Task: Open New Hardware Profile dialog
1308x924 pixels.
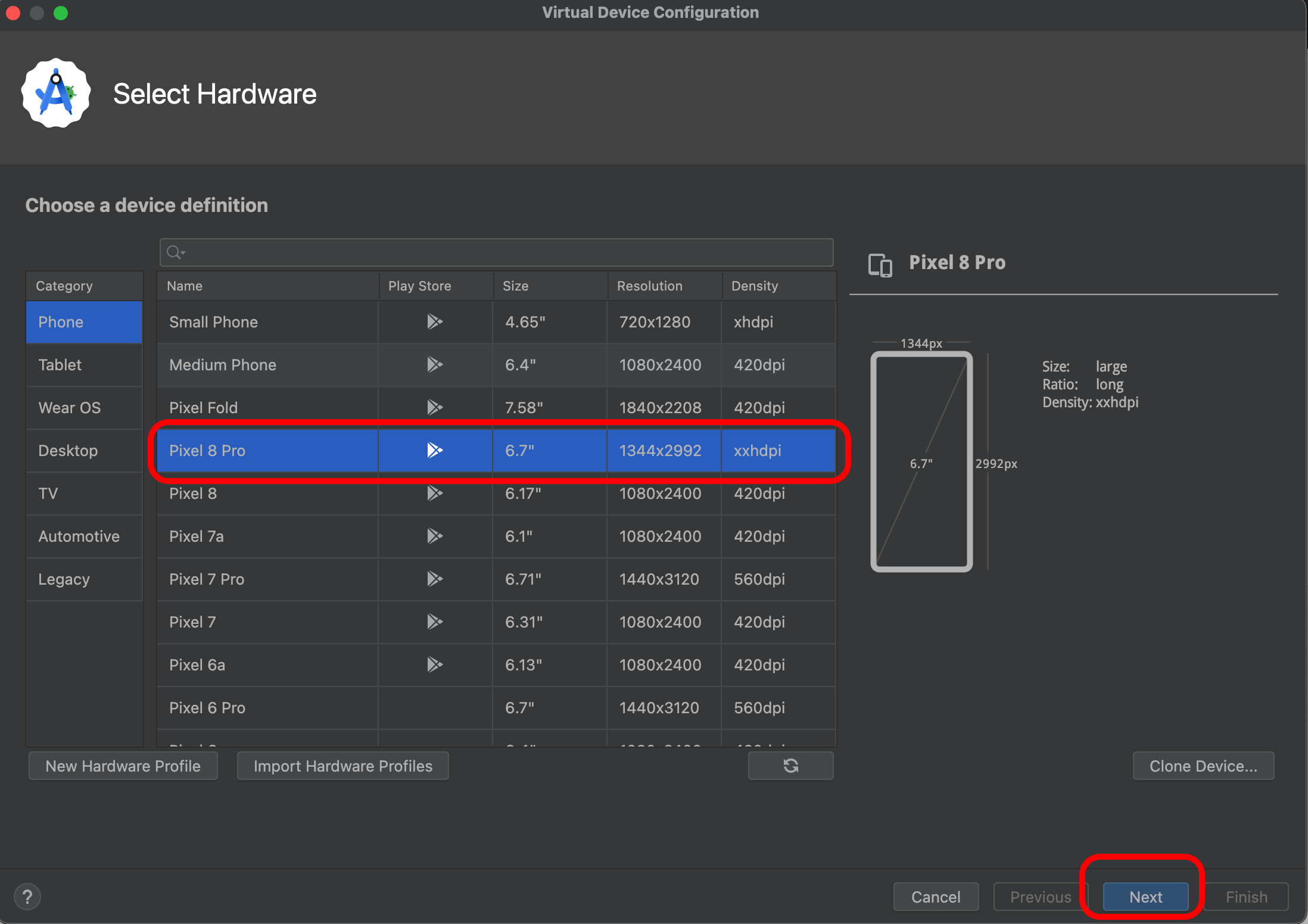Action: (x=123, y=766)
